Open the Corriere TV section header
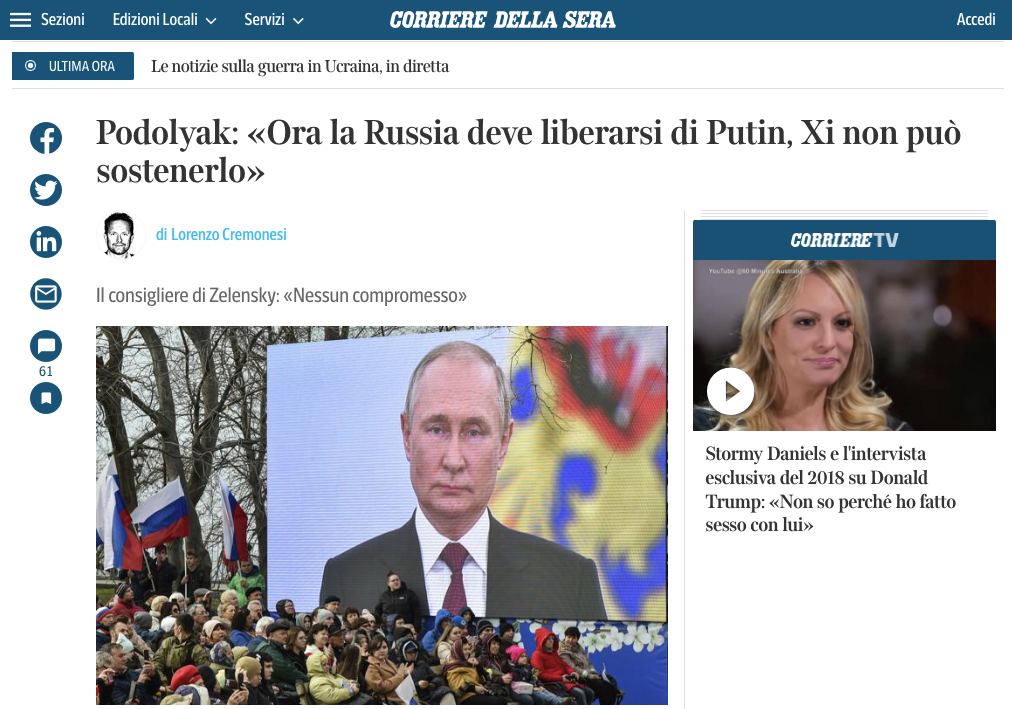Image resolution: width=1012 pixels, height=709 pixels. point(844,240)
